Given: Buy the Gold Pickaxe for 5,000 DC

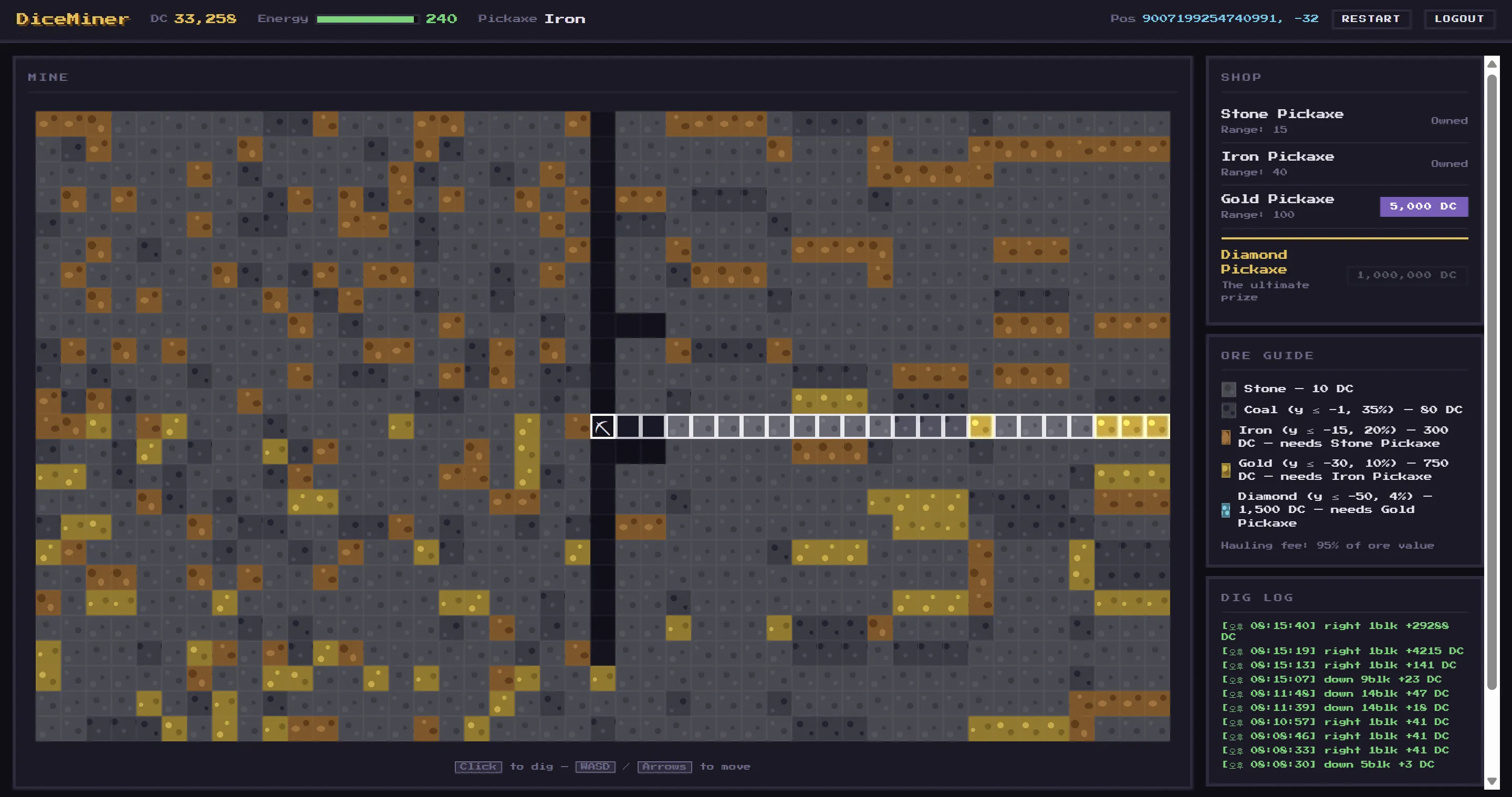Looking at the screenshot, I should (x=1423, y=206).
